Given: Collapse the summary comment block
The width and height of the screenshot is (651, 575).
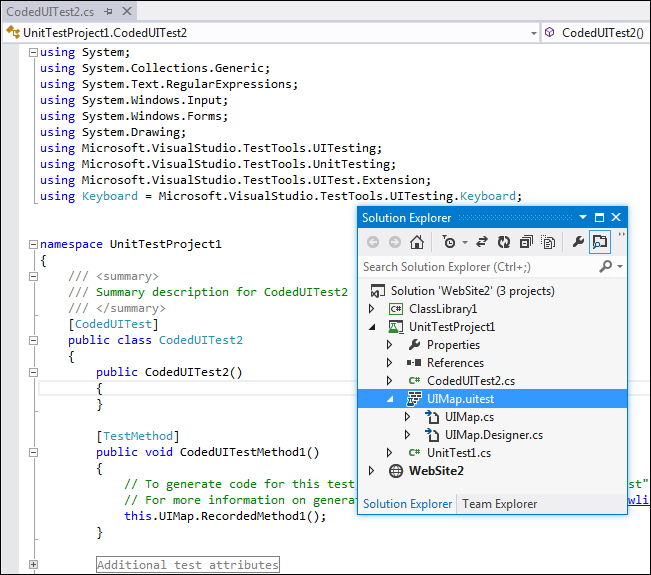Looking at the screenshot, I should pyautogui.click(x=33, y=276).
